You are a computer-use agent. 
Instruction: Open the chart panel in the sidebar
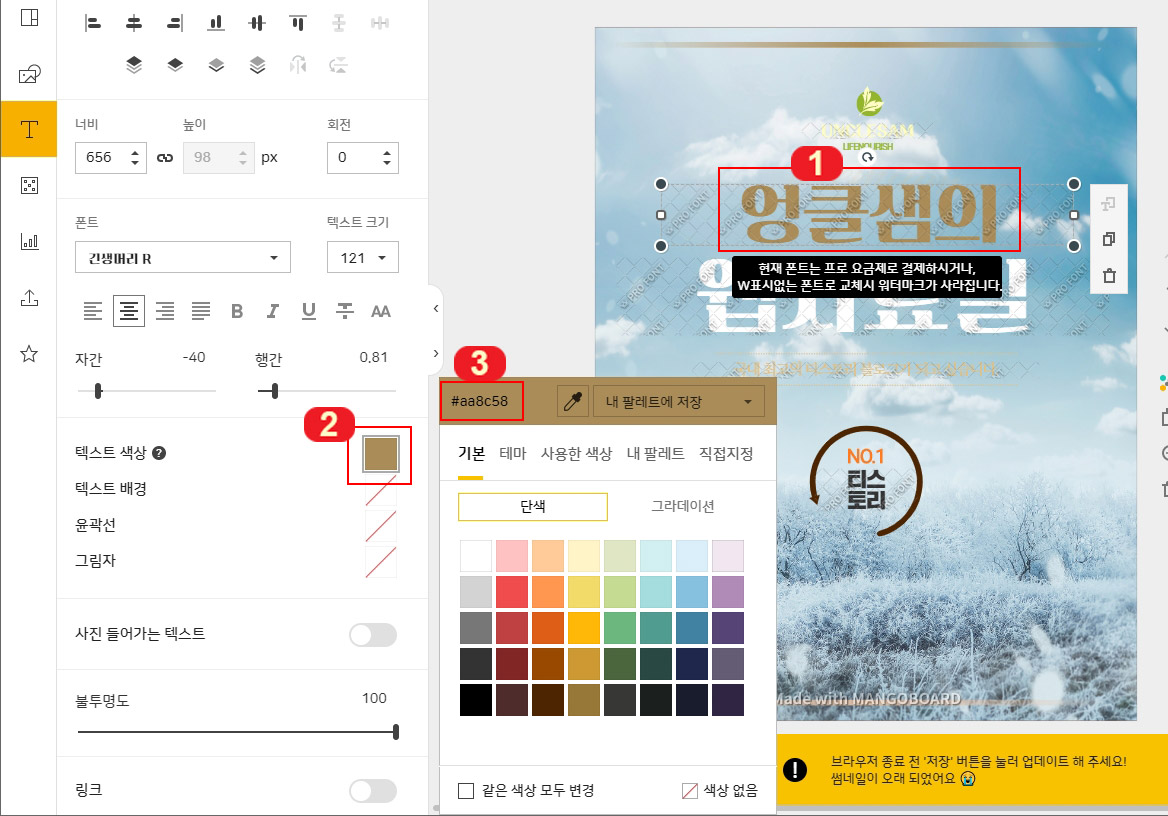coord(29,240)
